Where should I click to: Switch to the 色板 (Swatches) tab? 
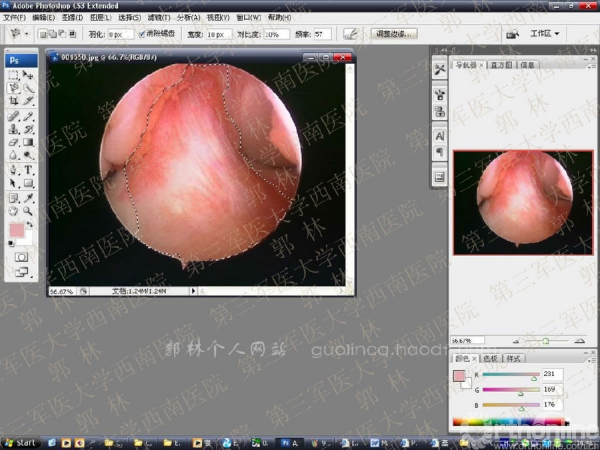click(x=490, y=357)
